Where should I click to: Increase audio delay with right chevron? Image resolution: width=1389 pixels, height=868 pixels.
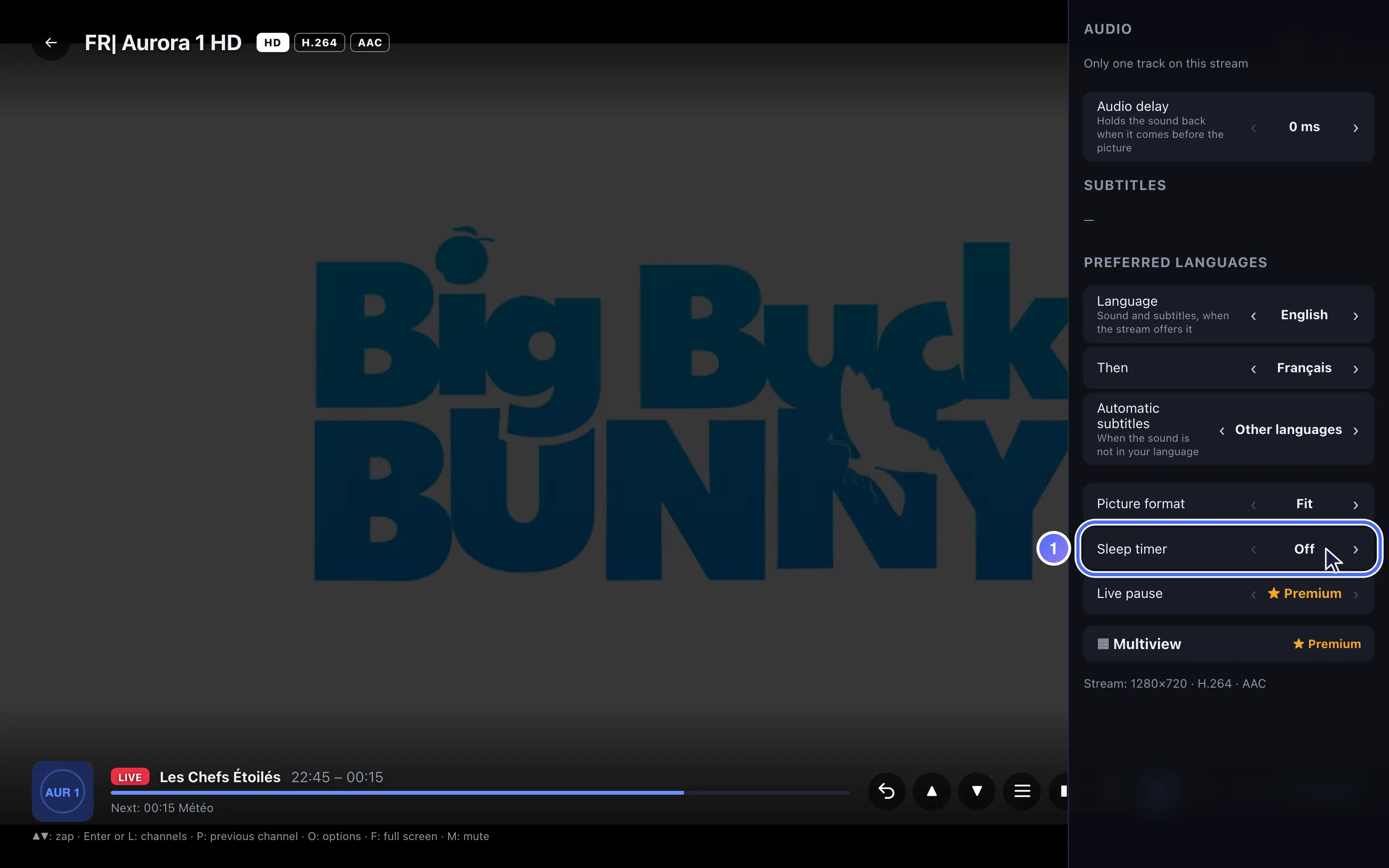pos(1356,127)
